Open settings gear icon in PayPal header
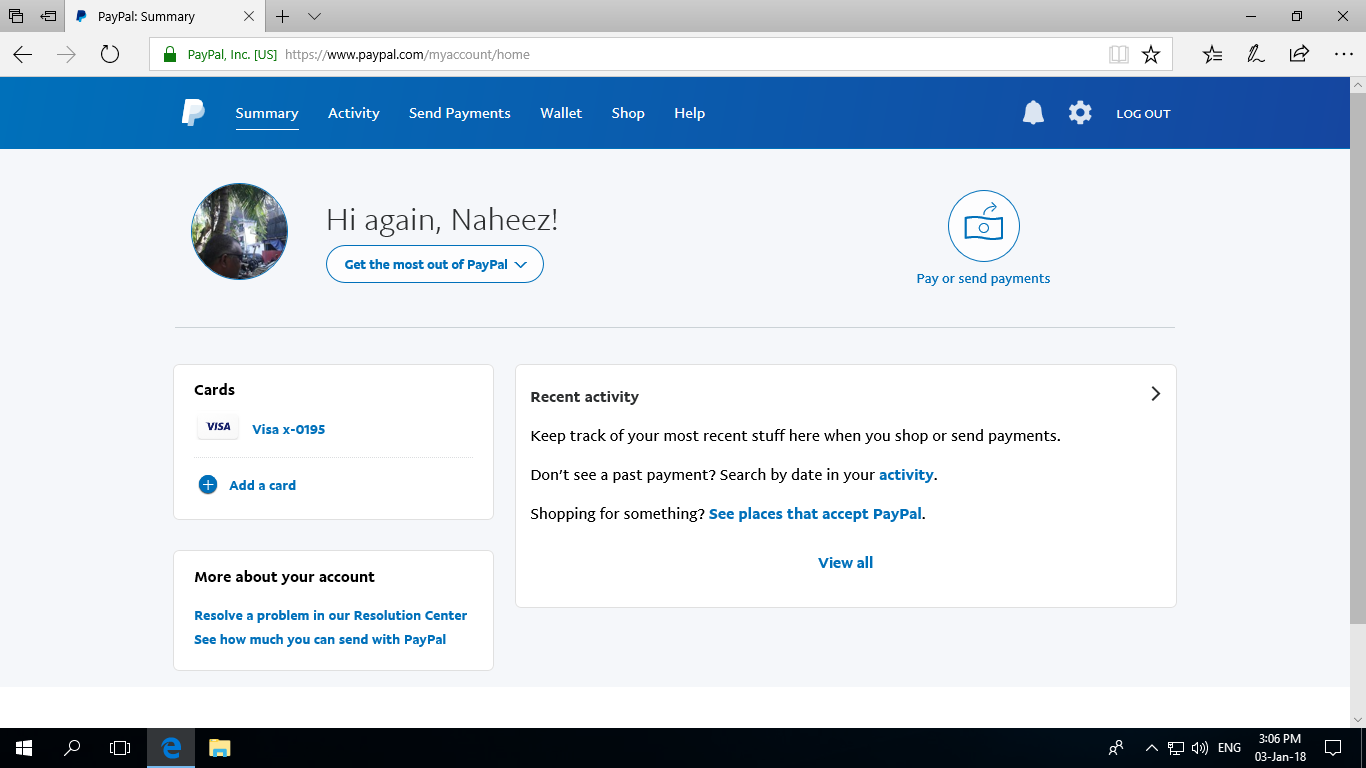 pos(1080,113)
